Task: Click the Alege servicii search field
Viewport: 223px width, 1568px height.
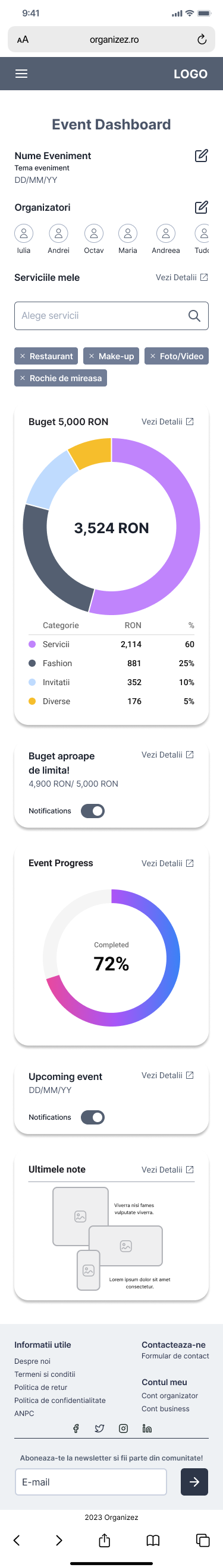Action: [112, 315]
